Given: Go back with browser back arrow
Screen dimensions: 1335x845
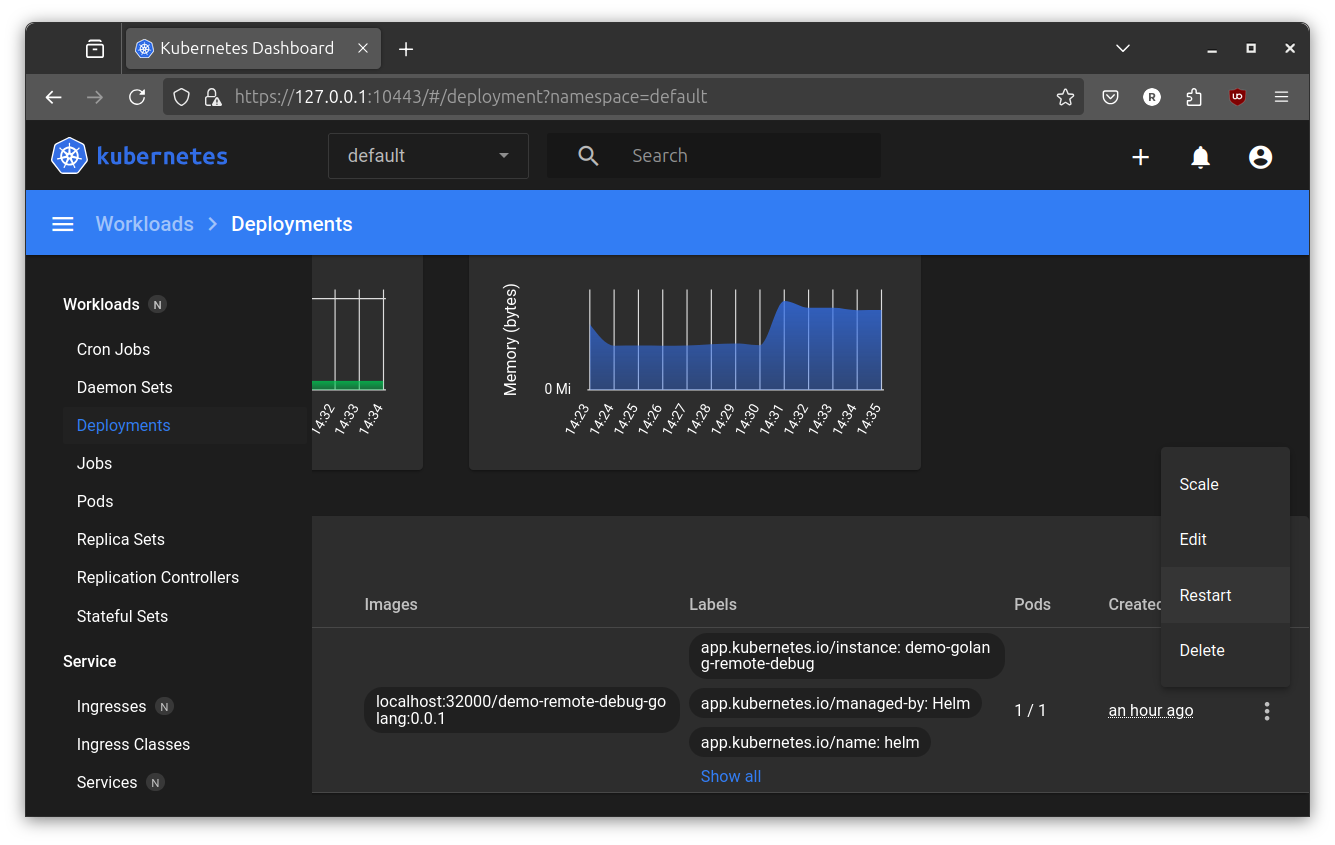Looking at the screenshot, I should click(54, 97).
